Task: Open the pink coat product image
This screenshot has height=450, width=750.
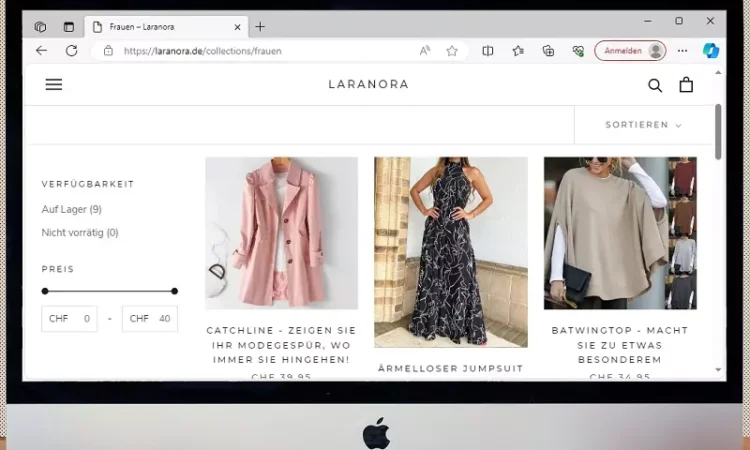Action: (x=281, y=233)
